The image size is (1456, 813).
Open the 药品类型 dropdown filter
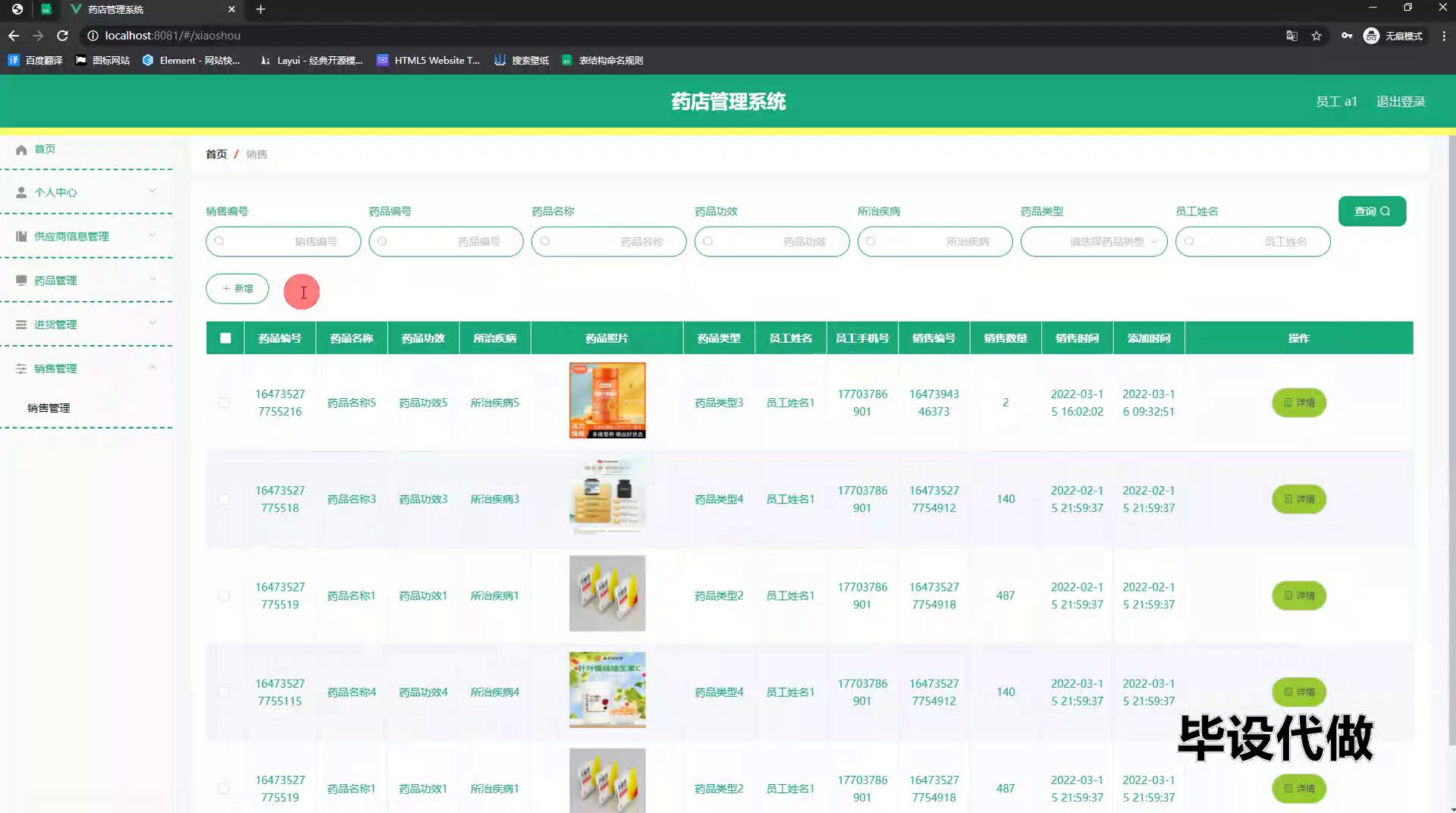(x=1094, y=242)
